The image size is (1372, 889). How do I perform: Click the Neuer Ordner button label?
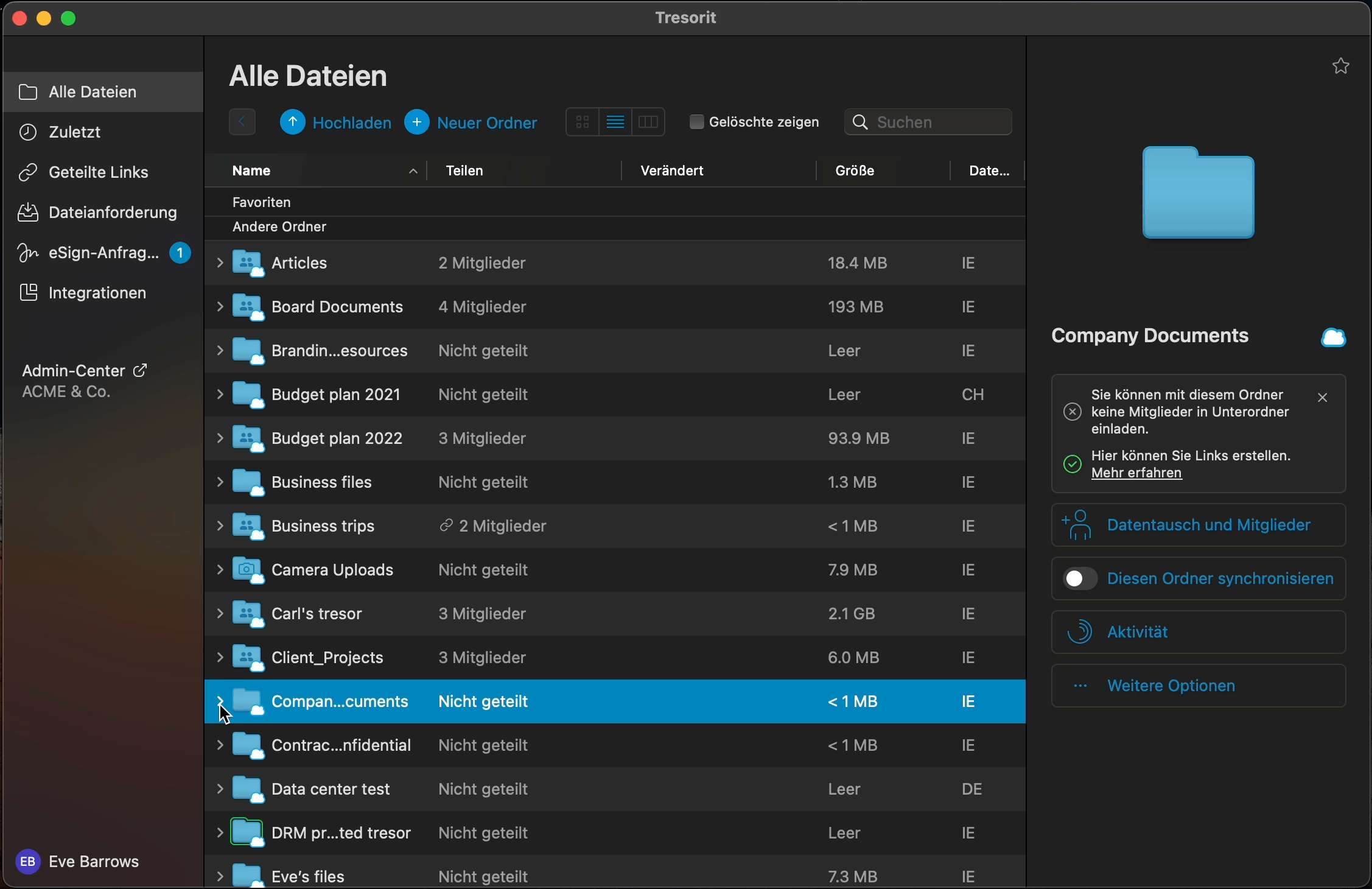coord(487,123)
